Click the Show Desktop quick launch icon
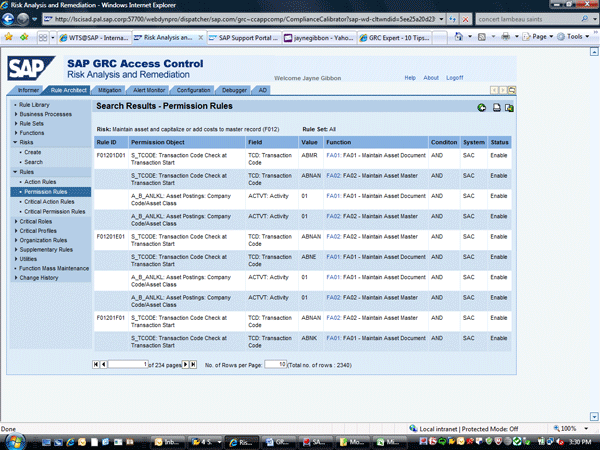 click(47, 442)
